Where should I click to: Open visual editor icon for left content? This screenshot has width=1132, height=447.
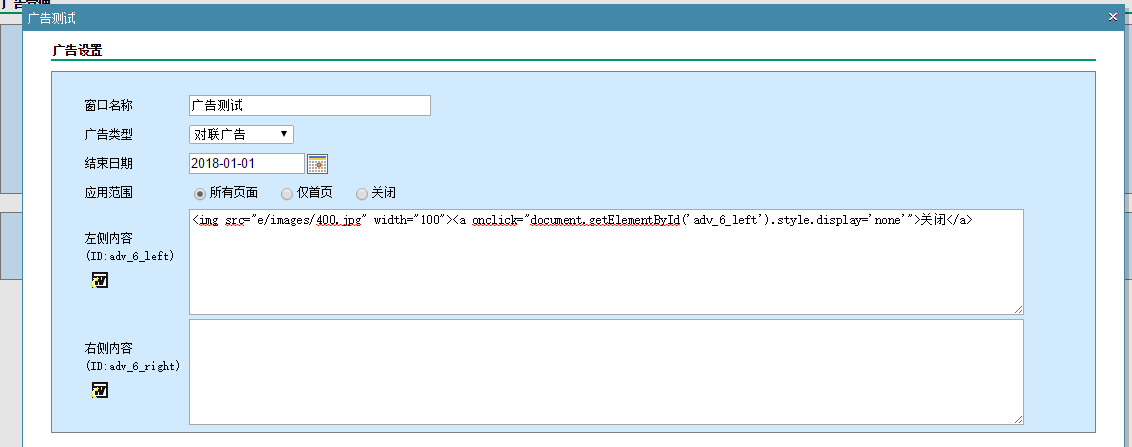(100, 280)
